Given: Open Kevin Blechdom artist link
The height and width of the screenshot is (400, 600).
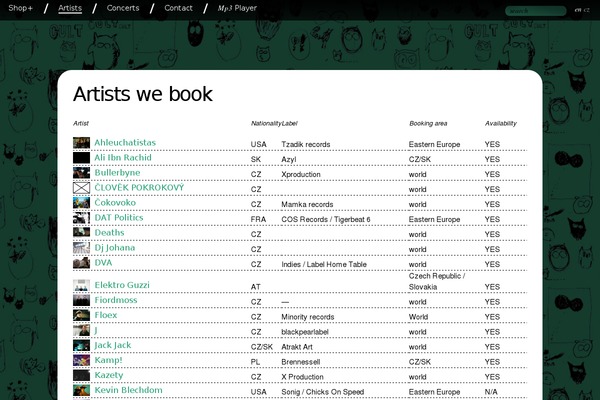Looking at the screenshot, I should click(129, 390).
